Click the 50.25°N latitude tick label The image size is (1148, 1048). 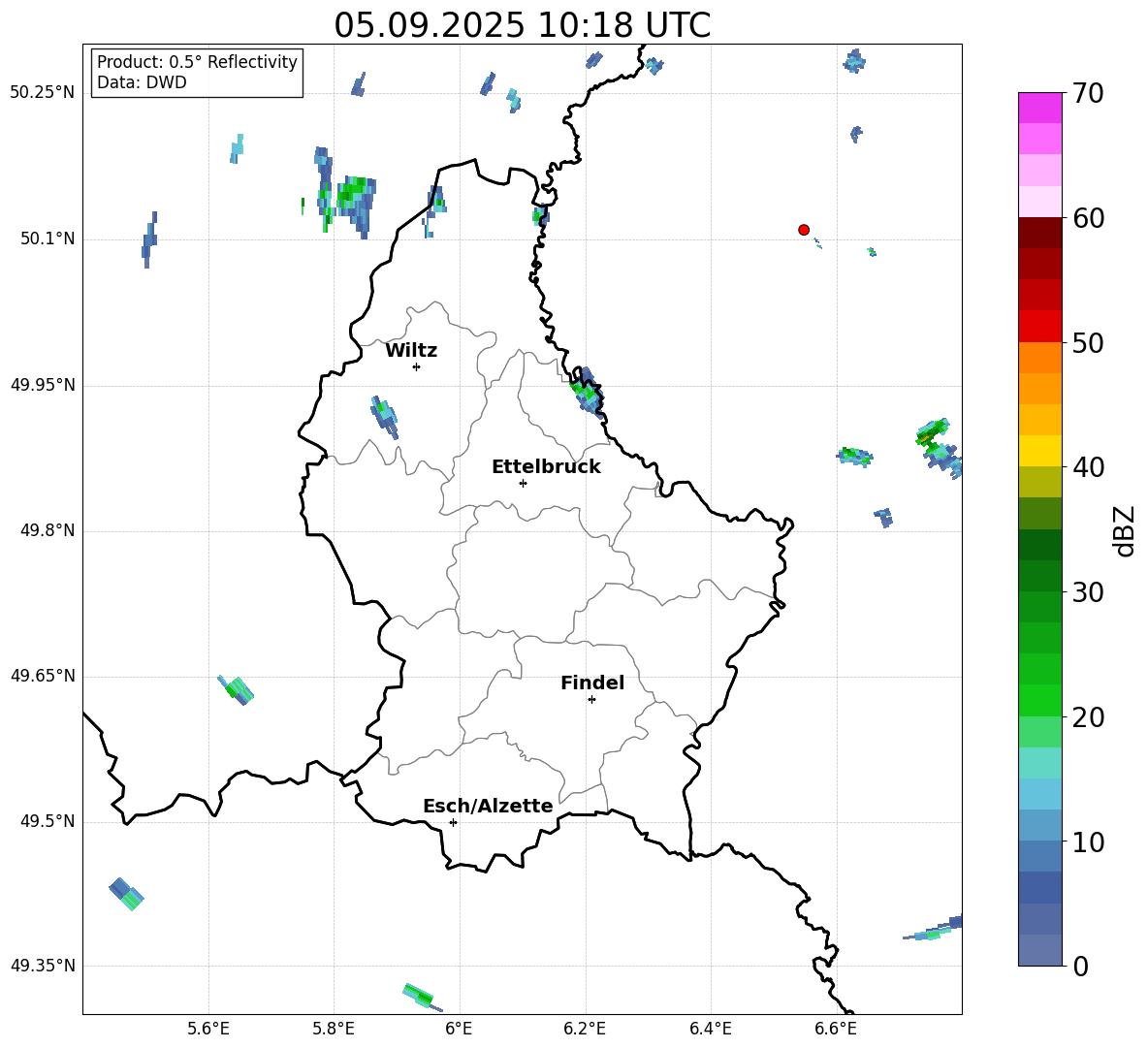pyautogui.click(x=42, y=93)
